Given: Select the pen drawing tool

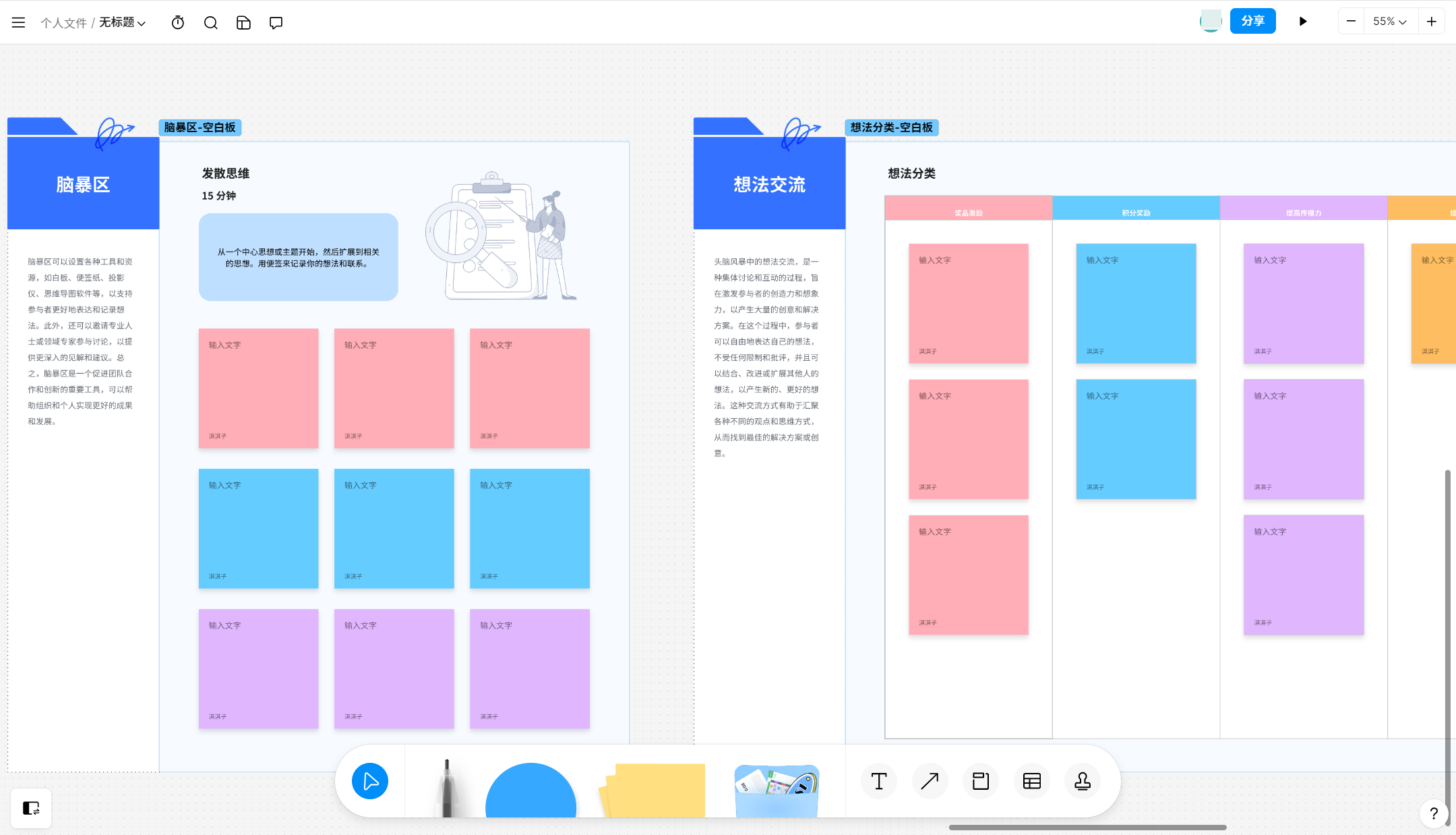Looking at the screenshot, I should pyautogui.click(x=446, y=788).
